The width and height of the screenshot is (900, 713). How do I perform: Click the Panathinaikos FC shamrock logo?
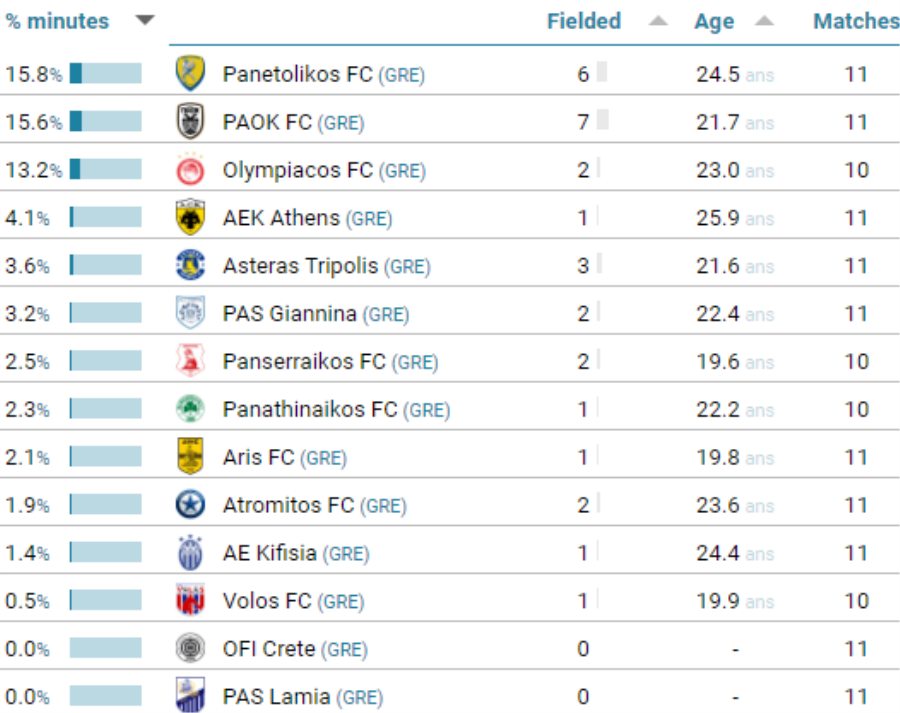point(190,410)
